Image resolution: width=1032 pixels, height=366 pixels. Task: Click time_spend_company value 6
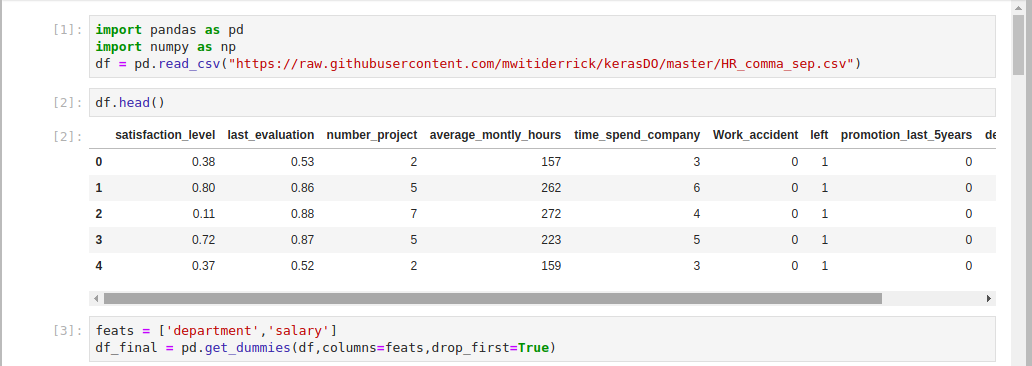pyautogui.click(x=696, y=188)
